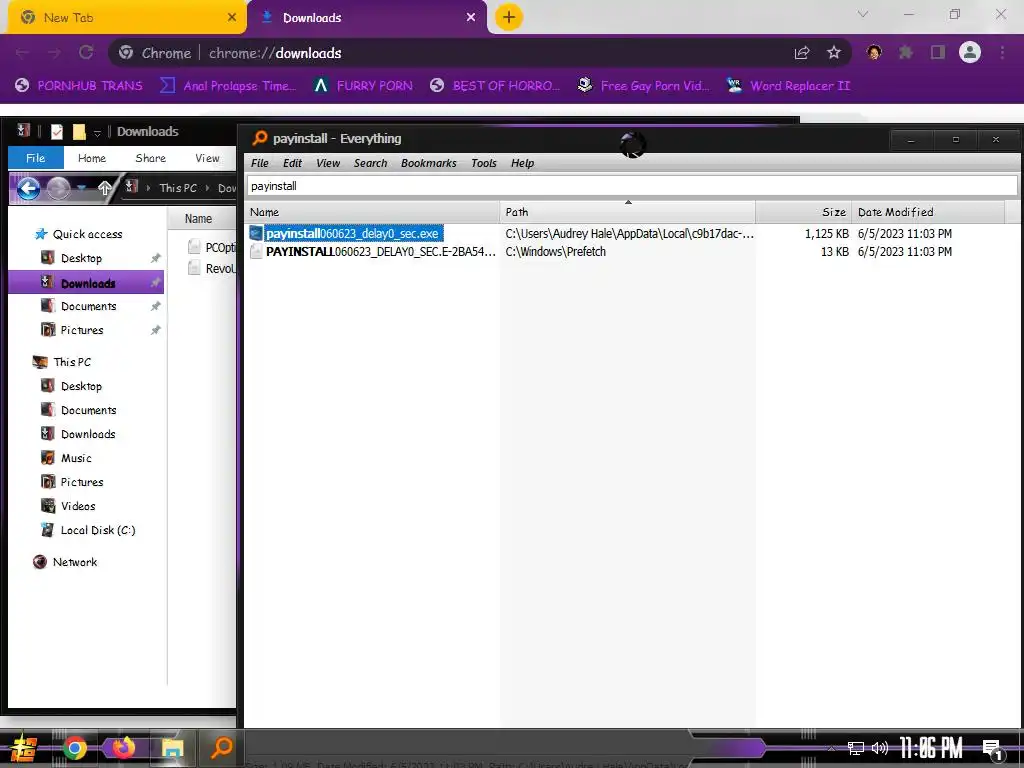Open File tab in Explorer ribbon
This screenshot has height=768, width=1024.
tap(36, 158)
